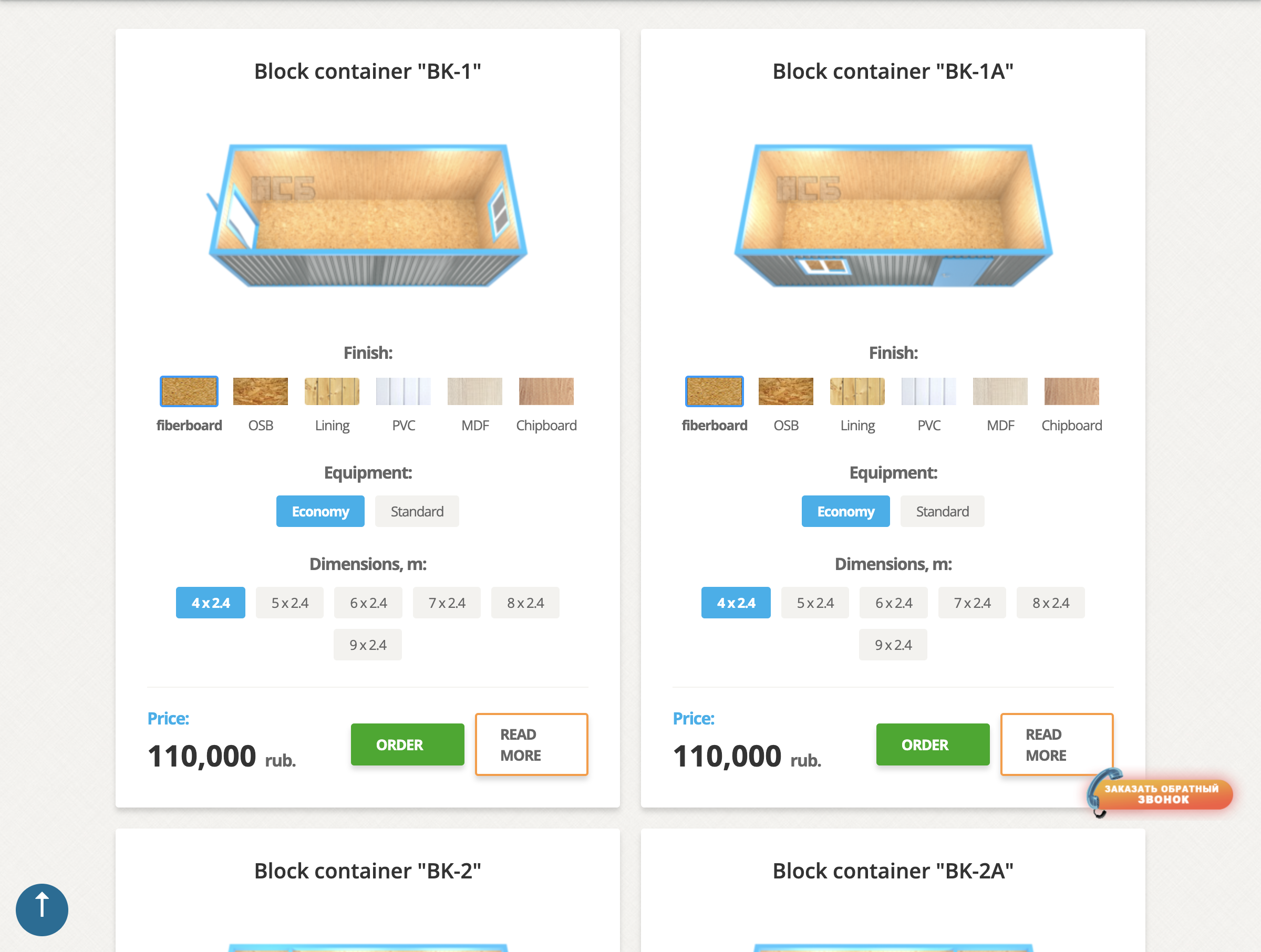
Task: Click the scroll-to-top arrow icon
Action: [x=42, y=909]
